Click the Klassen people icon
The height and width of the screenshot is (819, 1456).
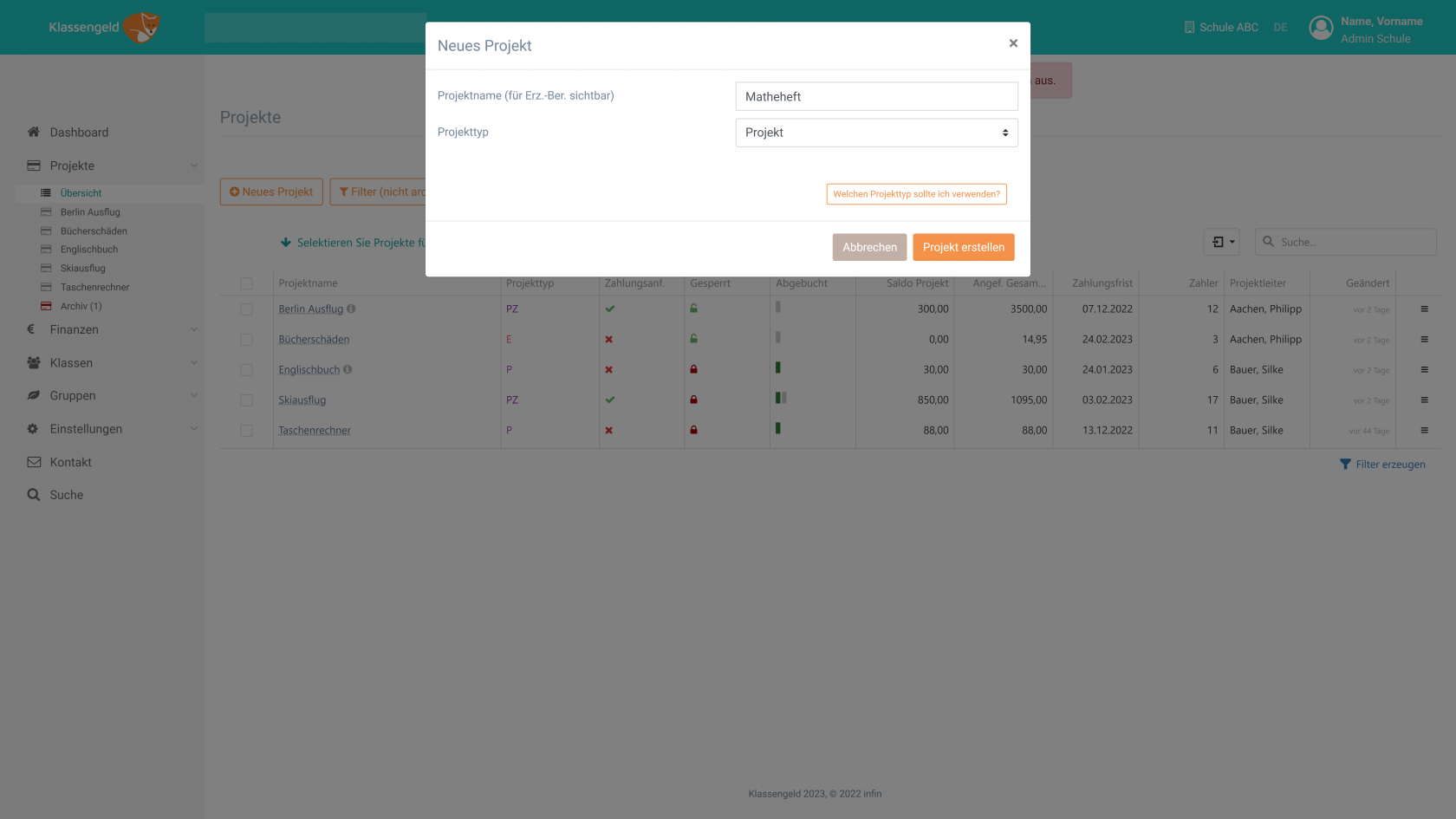34,363
